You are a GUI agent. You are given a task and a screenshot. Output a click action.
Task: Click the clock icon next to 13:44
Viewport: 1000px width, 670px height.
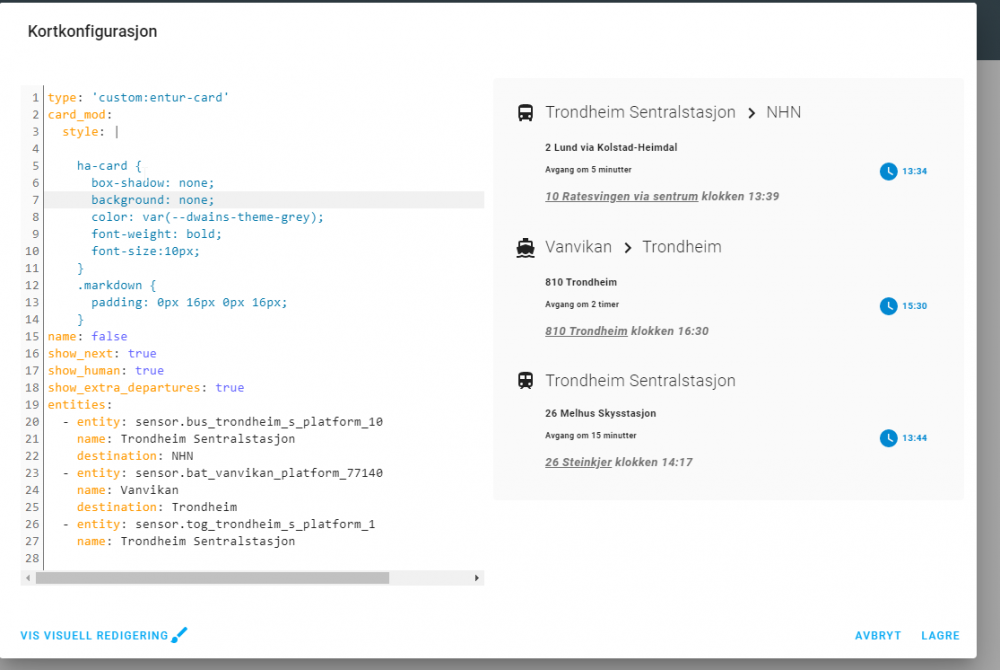(888, 438)
